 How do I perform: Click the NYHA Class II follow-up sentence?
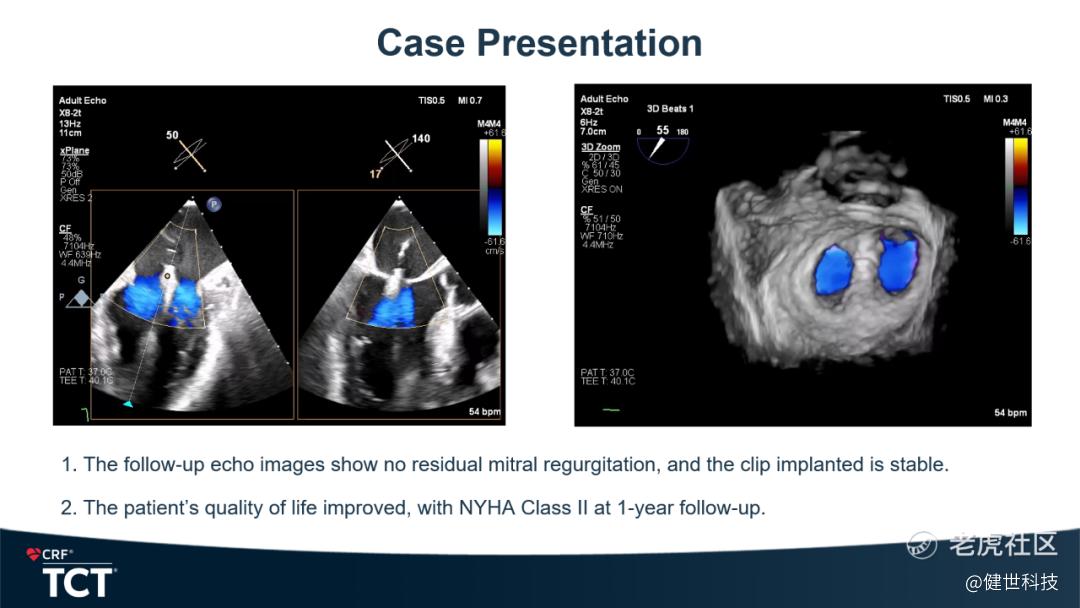pyautogui.click(x=413, y=508)
